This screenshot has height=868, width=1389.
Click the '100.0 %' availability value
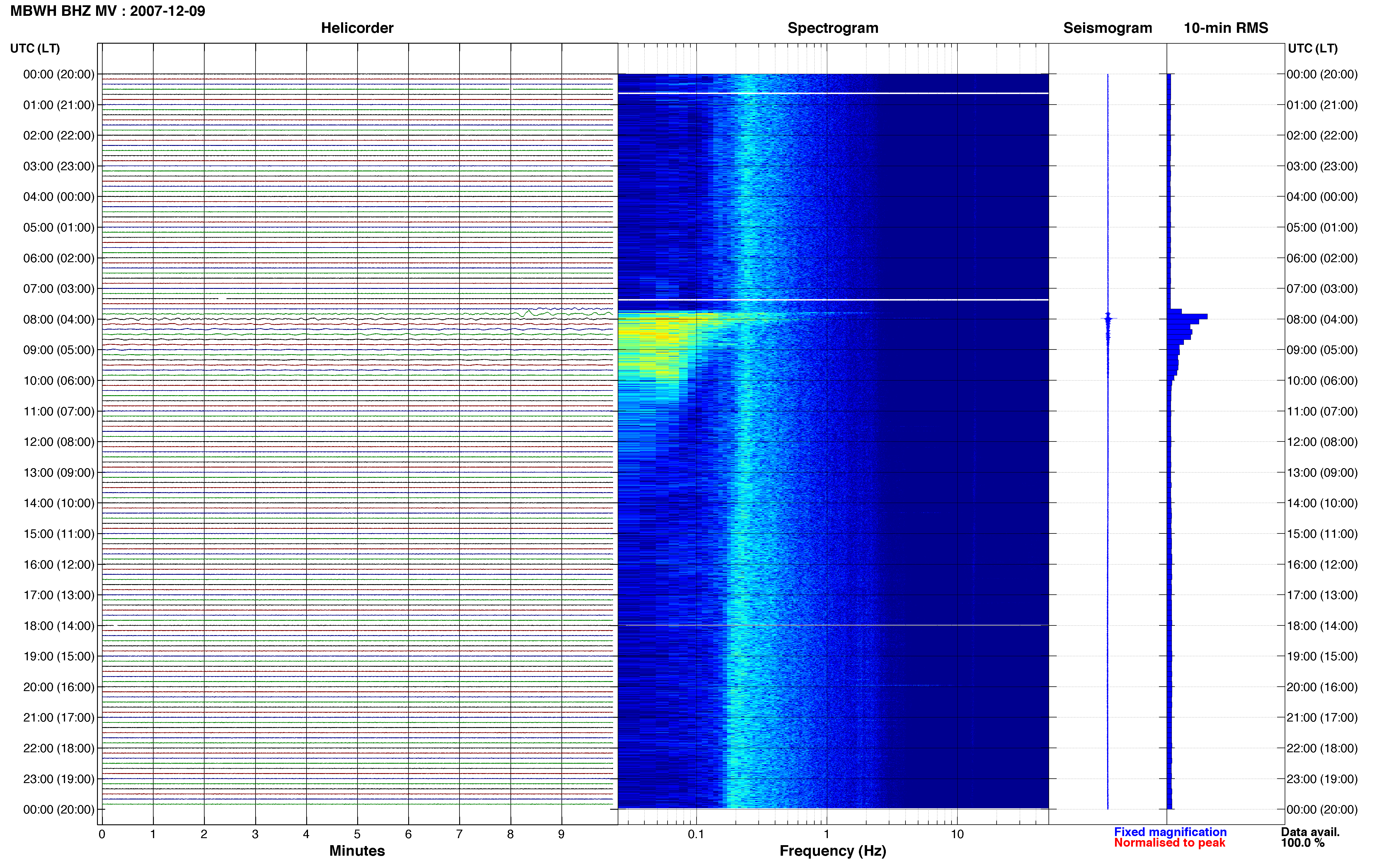coord(1302,843)
